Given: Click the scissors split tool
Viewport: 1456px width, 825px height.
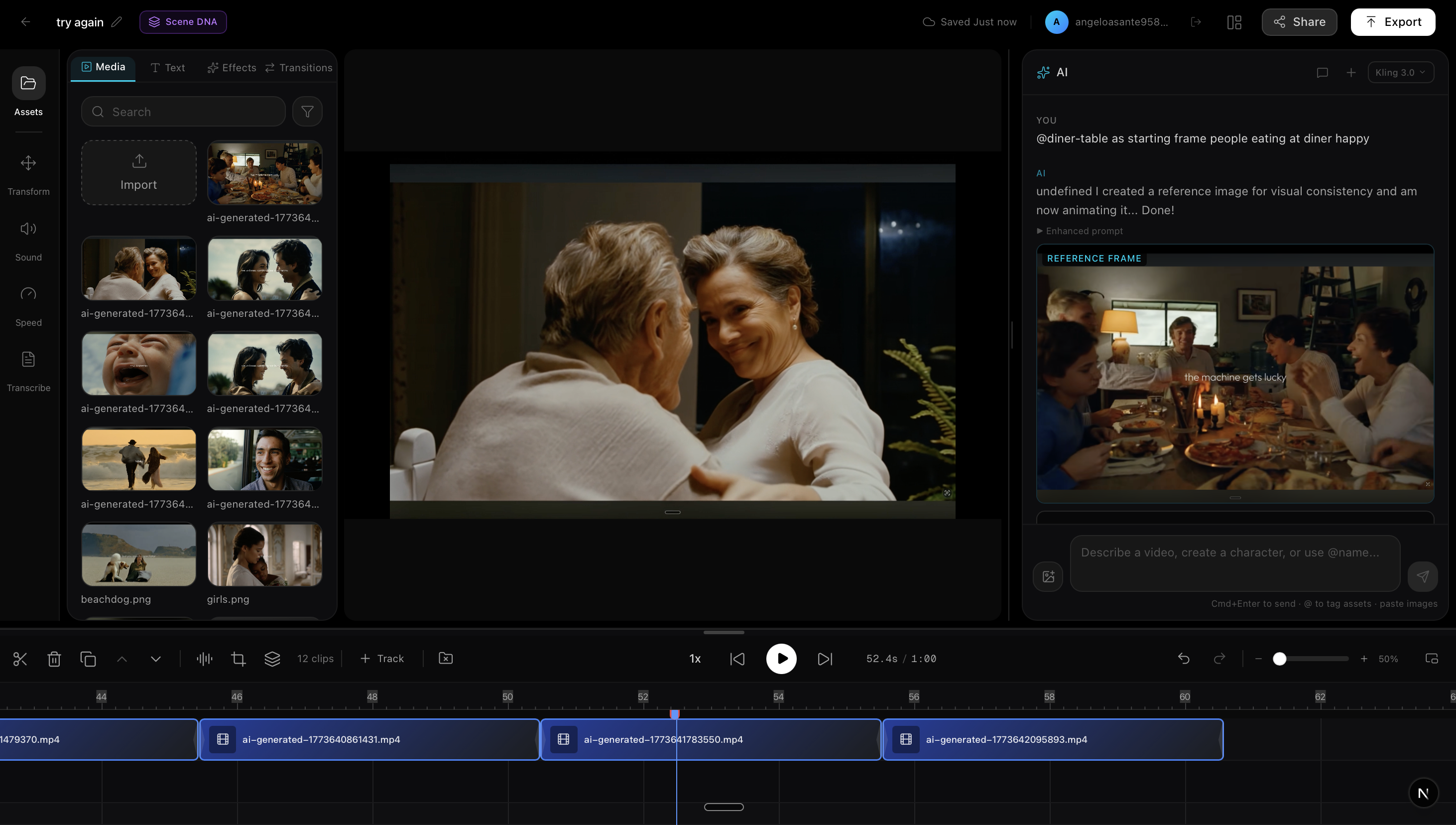Looking at the screenshot, I should (20, 659).
